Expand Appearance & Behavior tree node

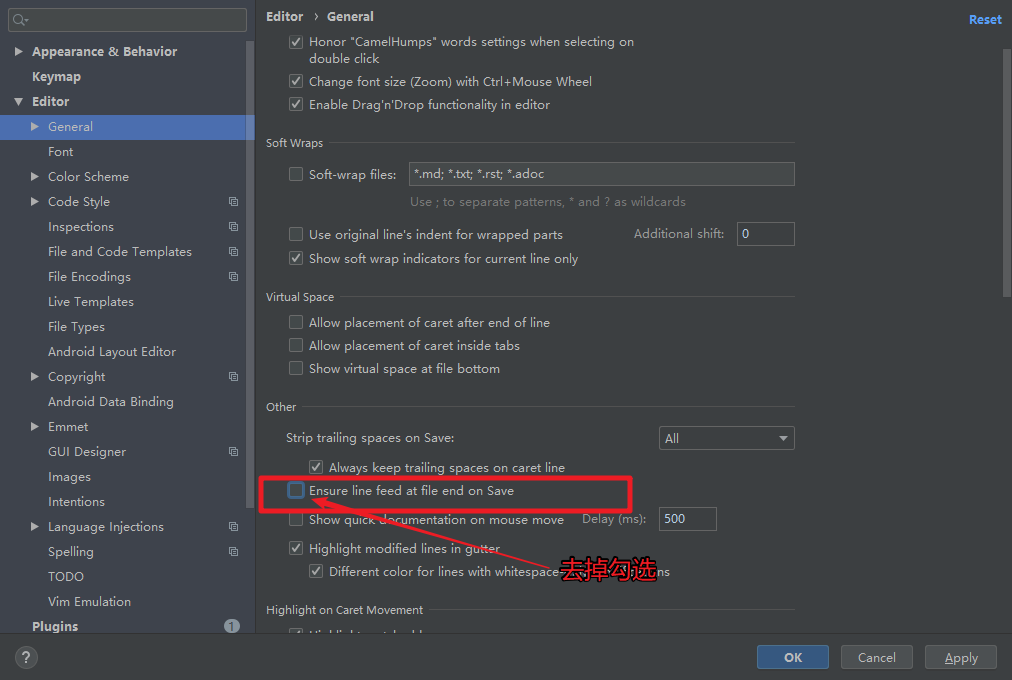[x=19, y=51]
